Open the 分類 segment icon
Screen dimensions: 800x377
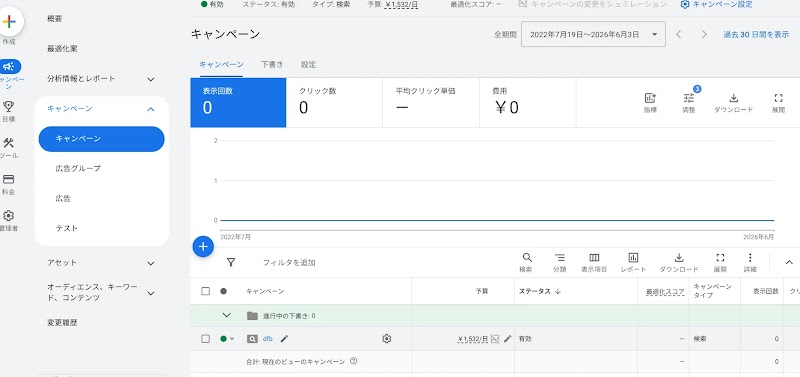coord(560,258)
